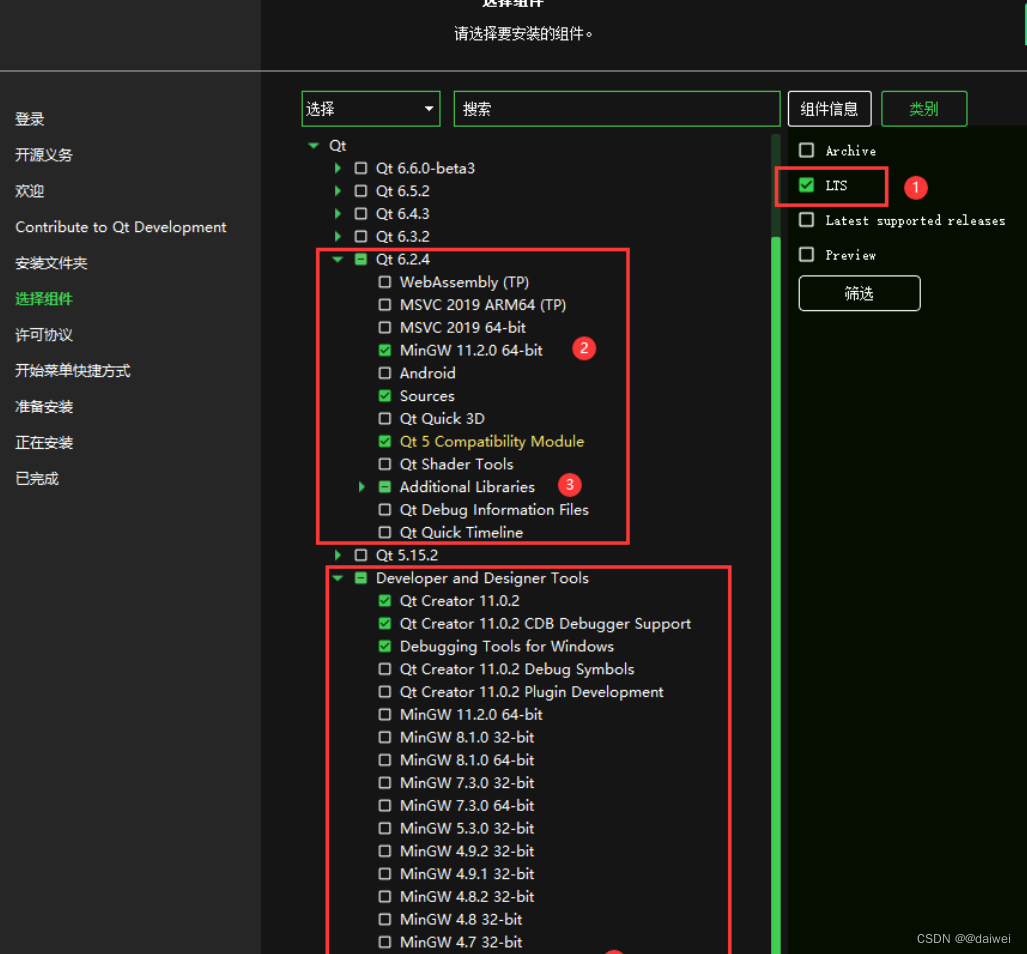Check Qt Creator 11.0.2 Plugin Development checkbox

pyautogui.click(x=385, y=692)
